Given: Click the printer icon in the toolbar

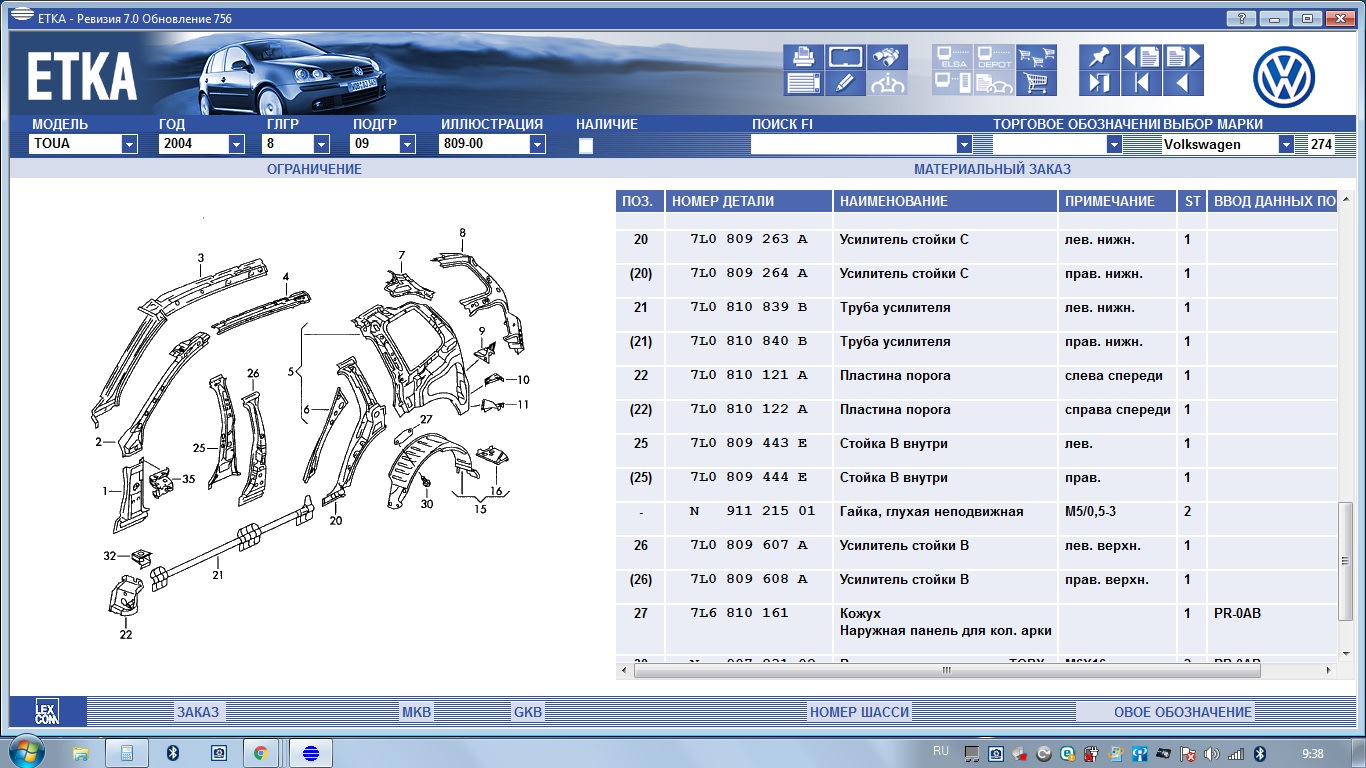Looking at the screenshot, I should click(803, 57).
